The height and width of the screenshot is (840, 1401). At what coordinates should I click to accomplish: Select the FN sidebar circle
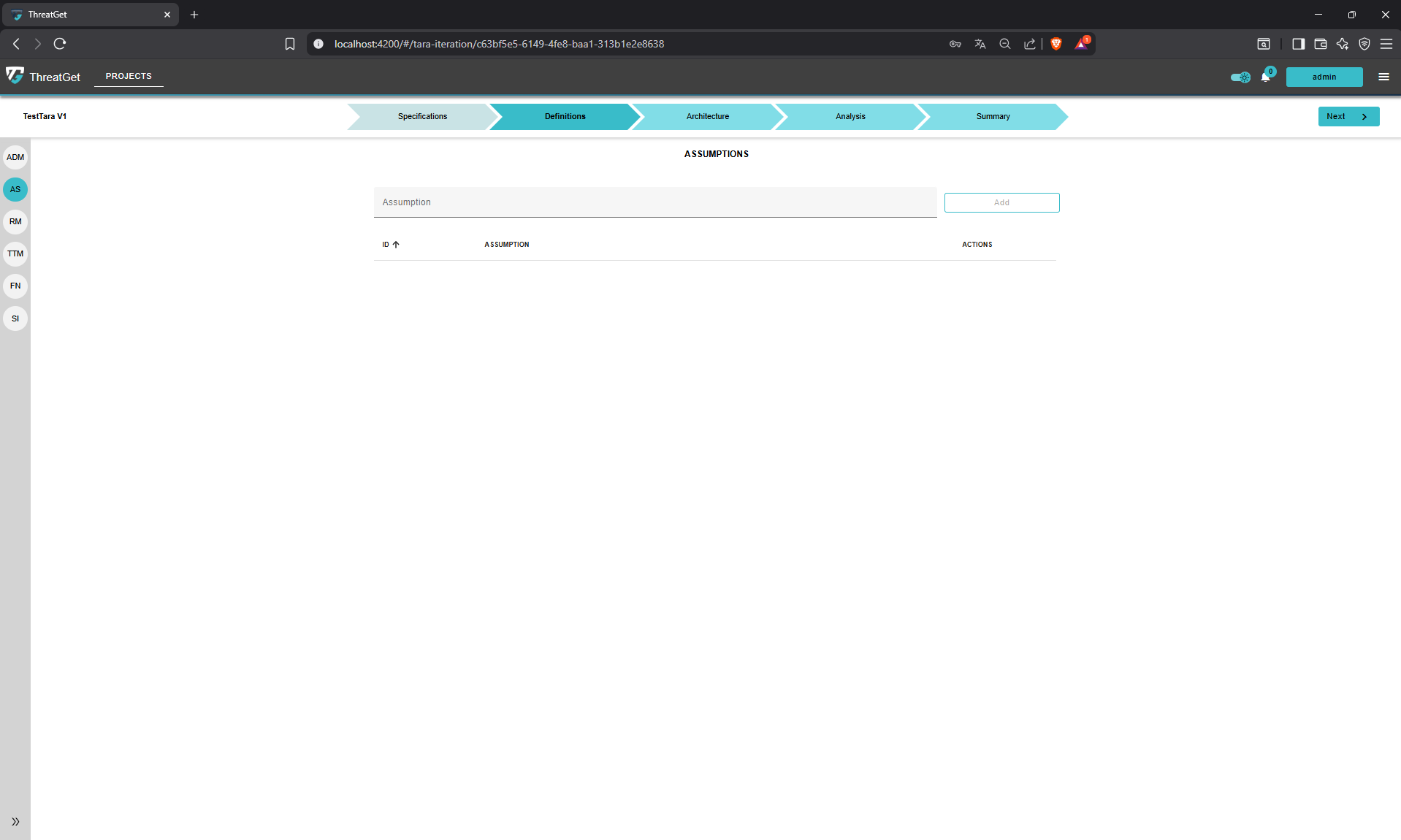[15, 286]
